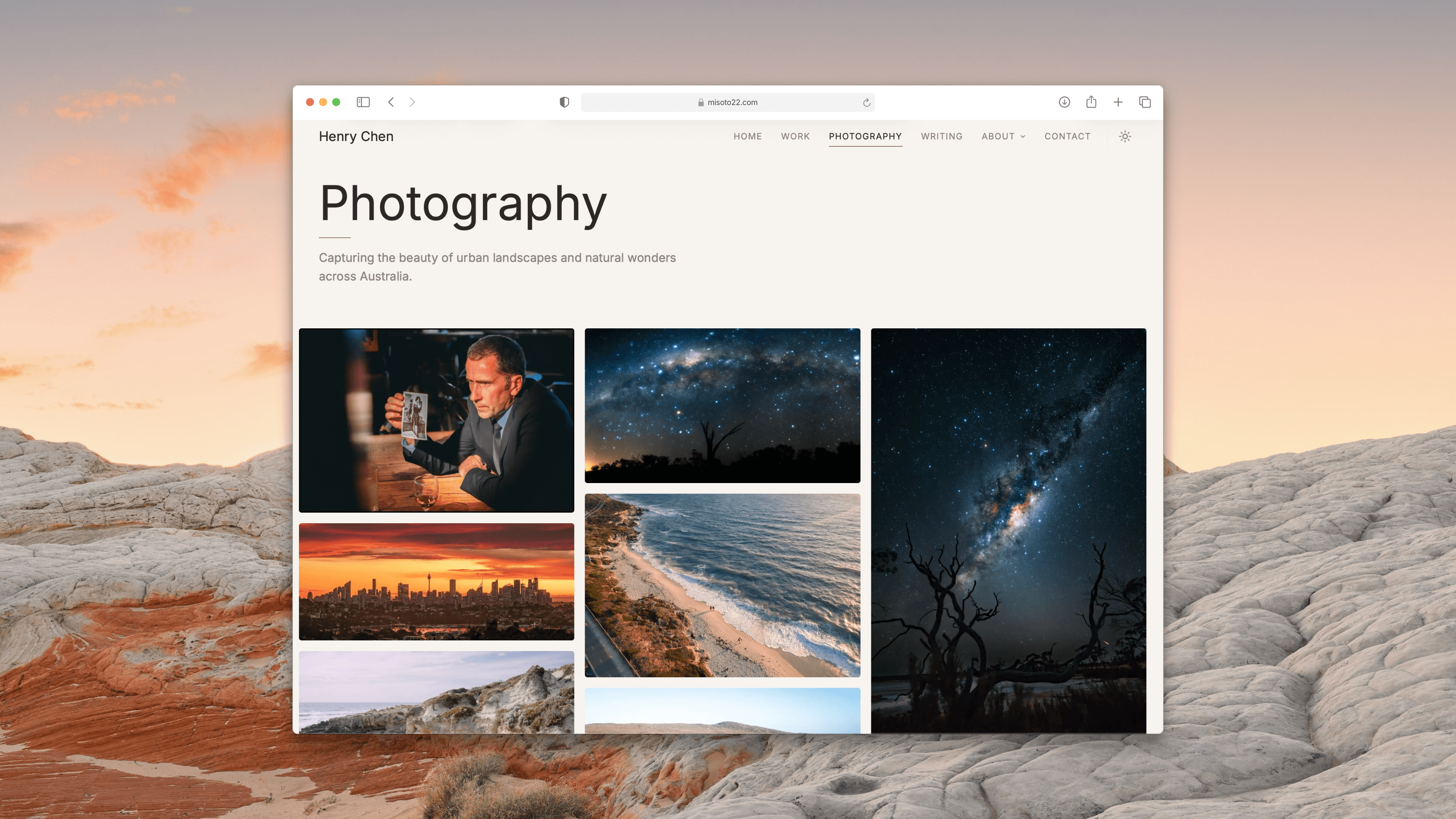Open the ABOUT chevron menu
The image size is (1456, 819).
tap(1022, 136)
